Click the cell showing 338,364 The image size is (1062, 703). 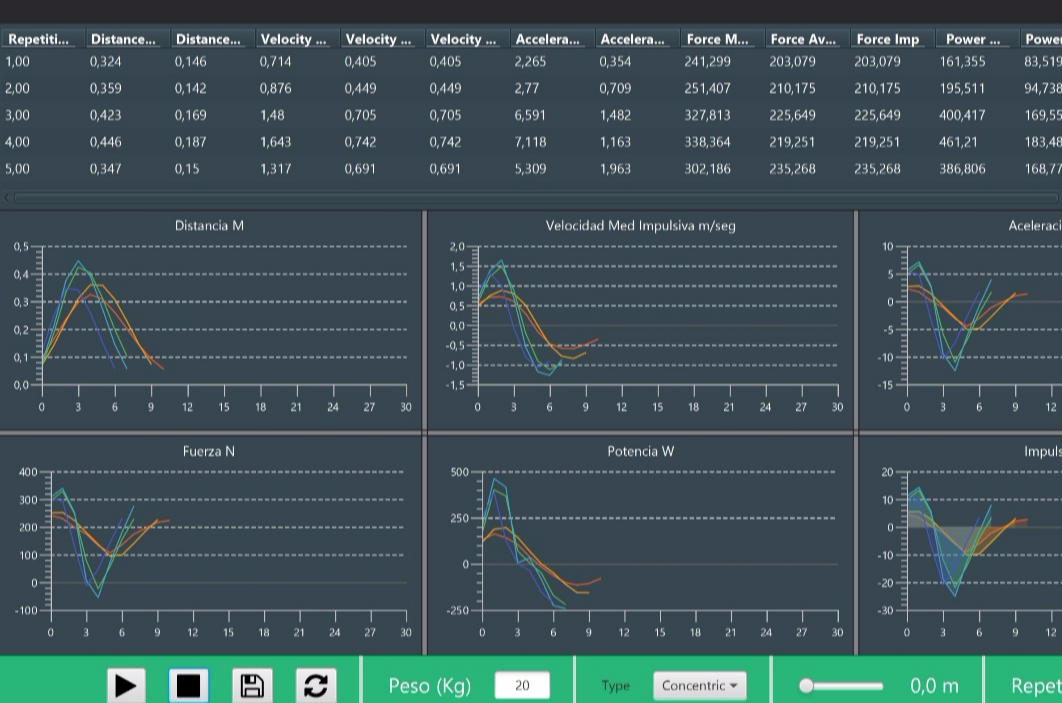707,142
